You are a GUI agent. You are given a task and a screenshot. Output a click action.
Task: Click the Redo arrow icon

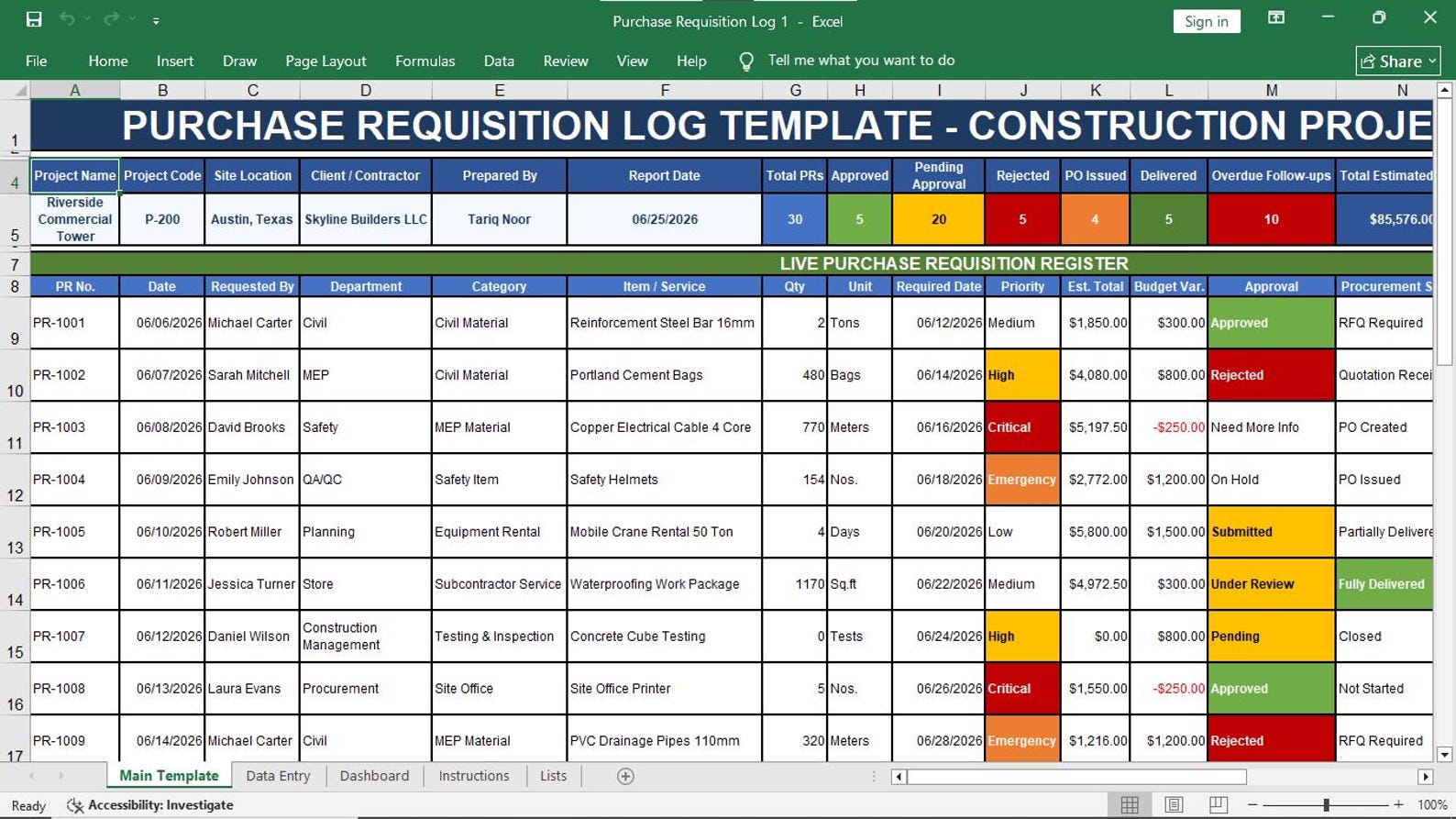pyautogui.click(x=112, y=19)
